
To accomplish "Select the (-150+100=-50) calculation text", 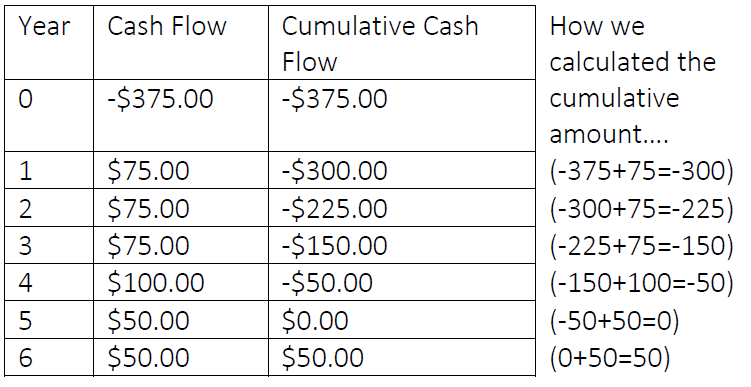I will (641, 283).
